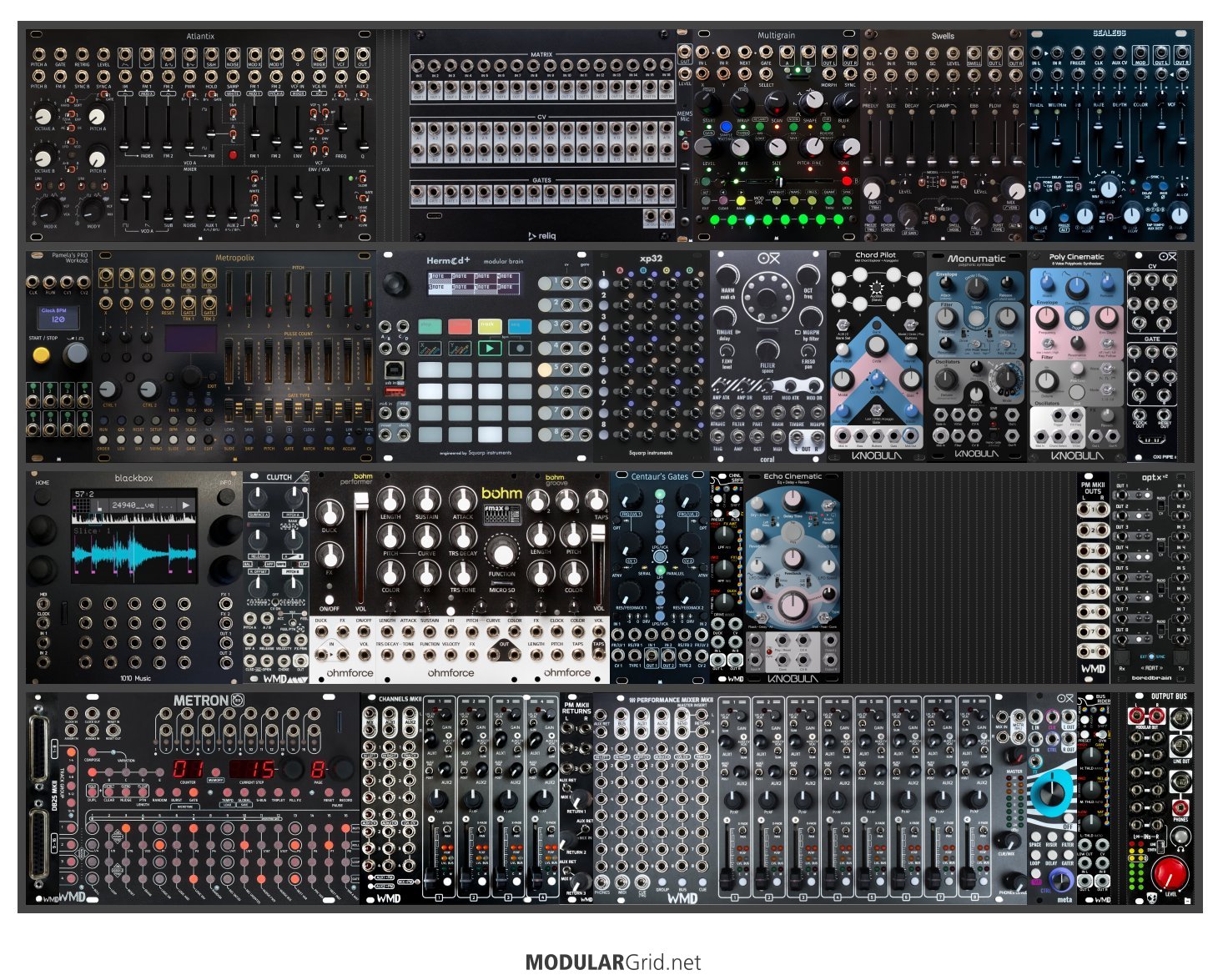Click the Hermod+ yellow track button
Viewport: 1228px width, 980px height.
pos(490,325)
